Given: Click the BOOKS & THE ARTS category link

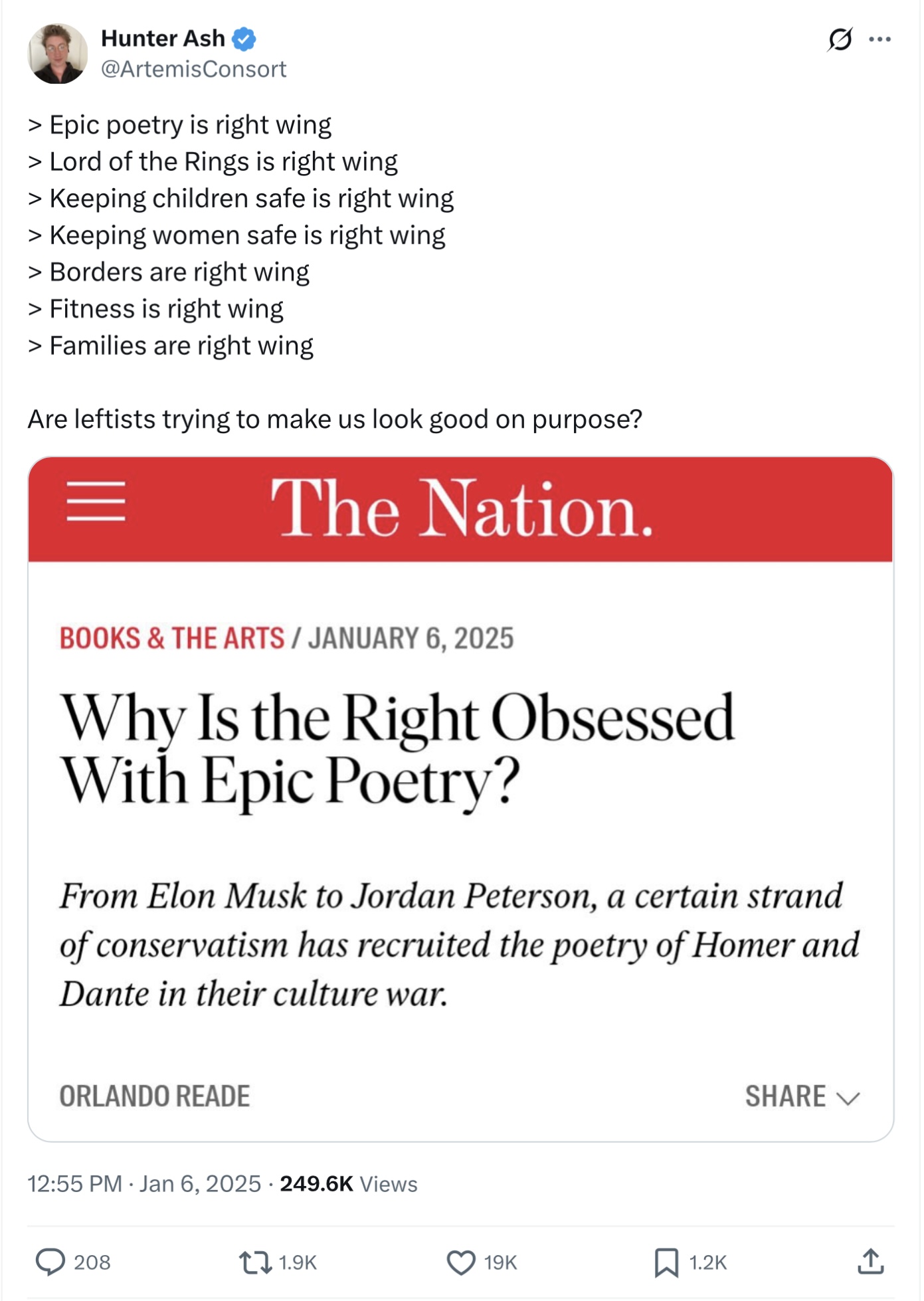Looking at the screenshot, I should click(x=172, y=638).
